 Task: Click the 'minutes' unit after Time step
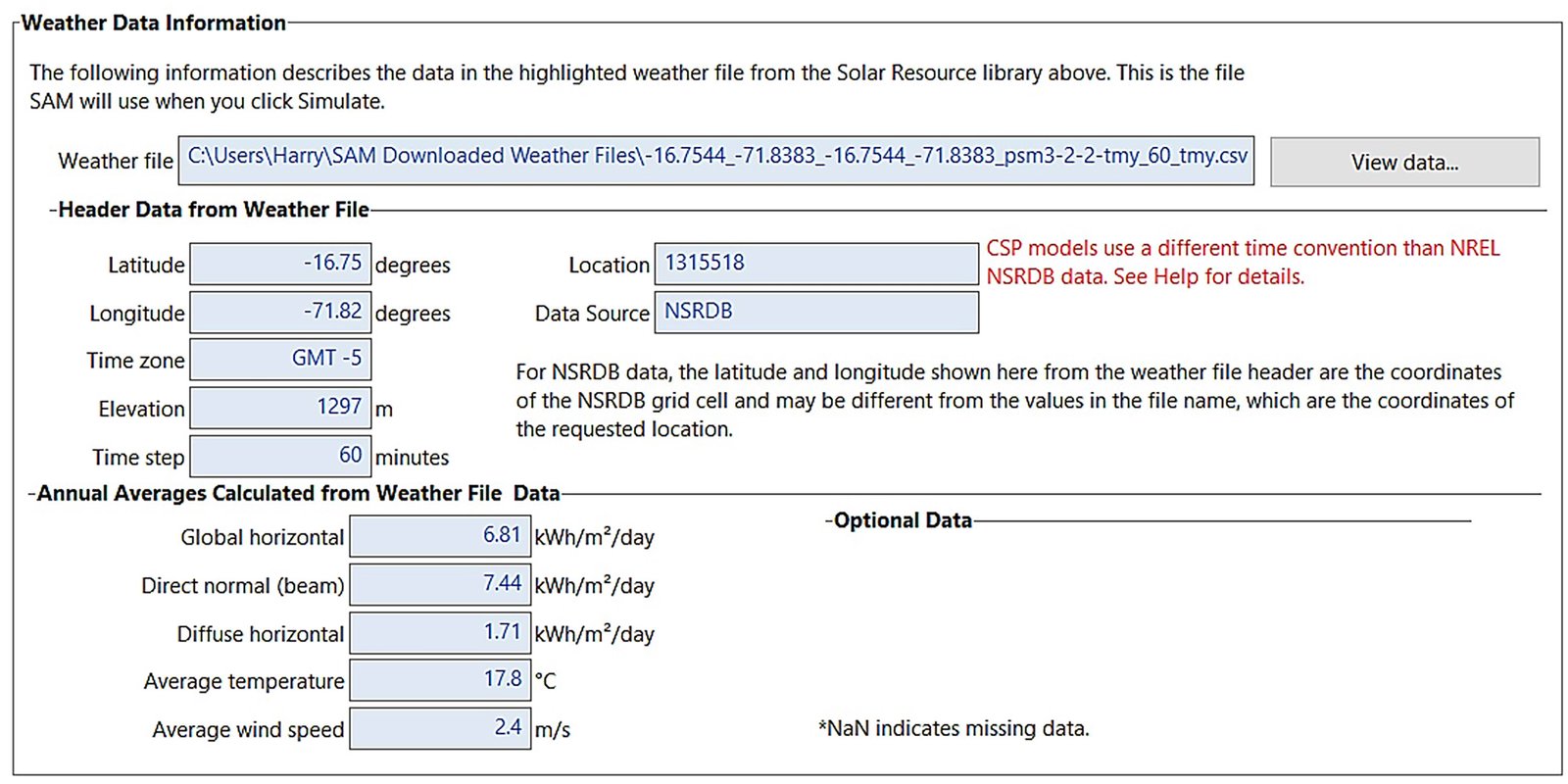(x=413, y=458)
